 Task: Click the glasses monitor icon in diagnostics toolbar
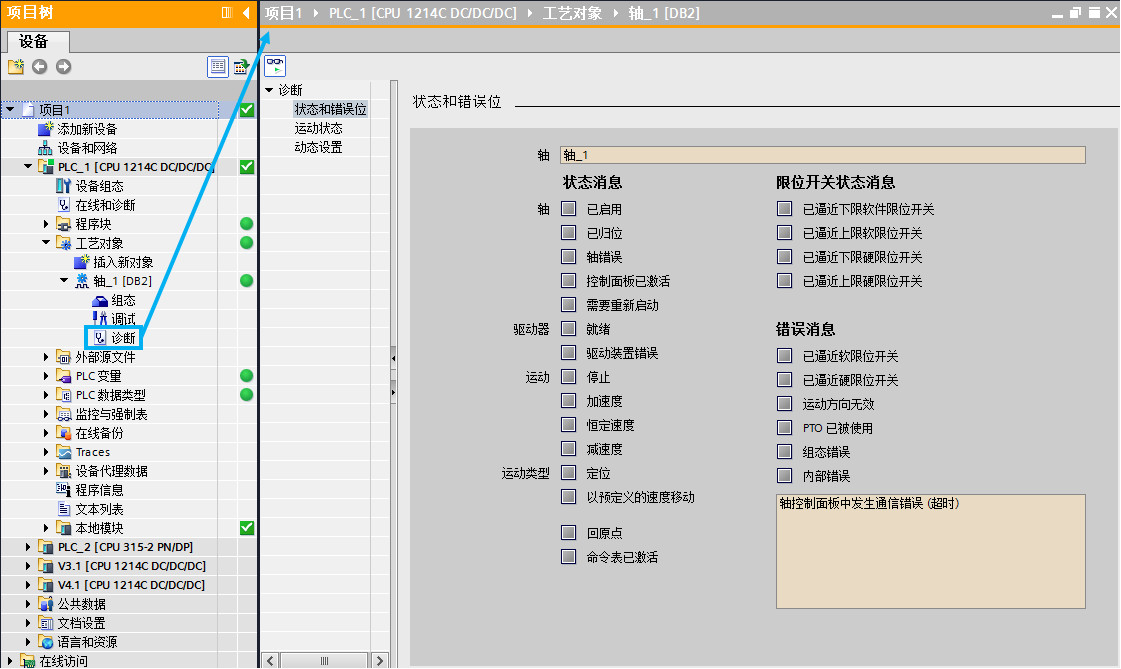point(275,66)
